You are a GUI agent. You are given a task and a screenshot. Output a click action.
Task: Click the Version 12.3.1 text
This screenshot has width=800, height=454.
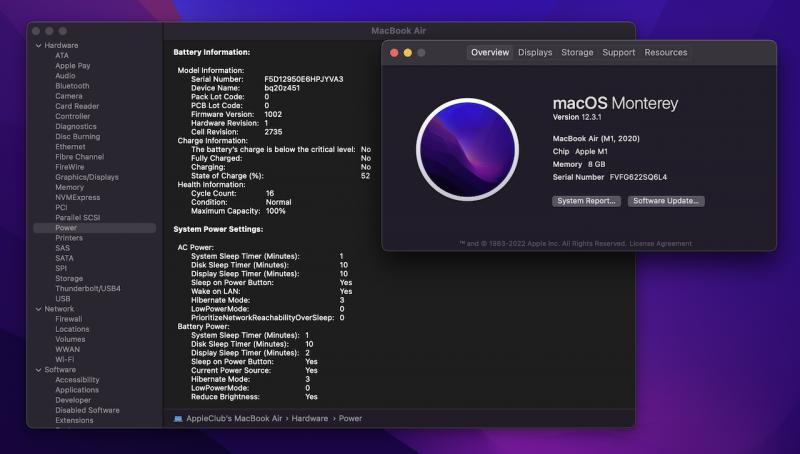coord(577,117)
